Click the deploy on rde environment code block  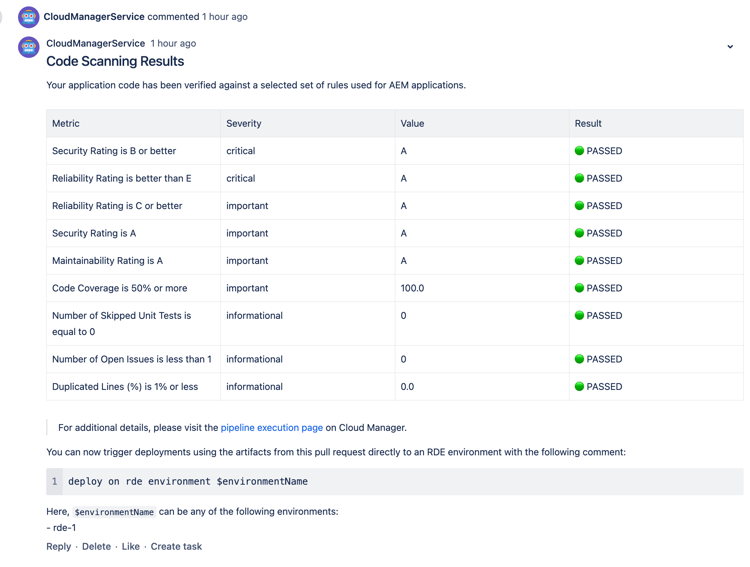pos(395,481)
